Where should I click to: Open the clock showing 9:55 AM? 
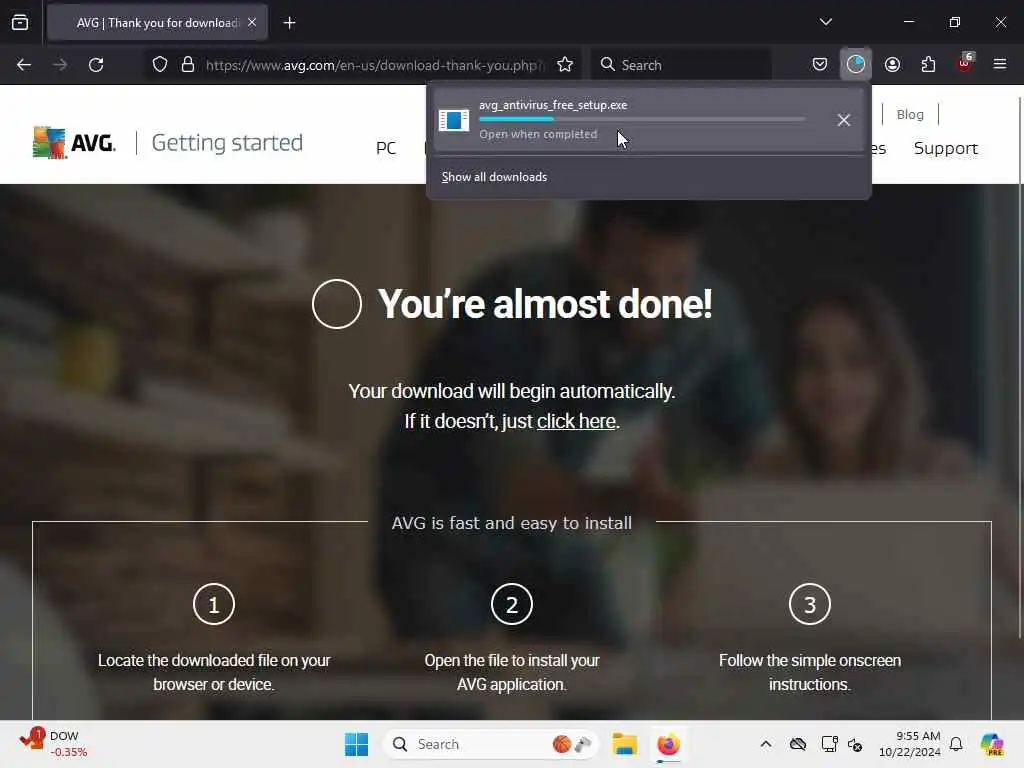click(909, 744)
